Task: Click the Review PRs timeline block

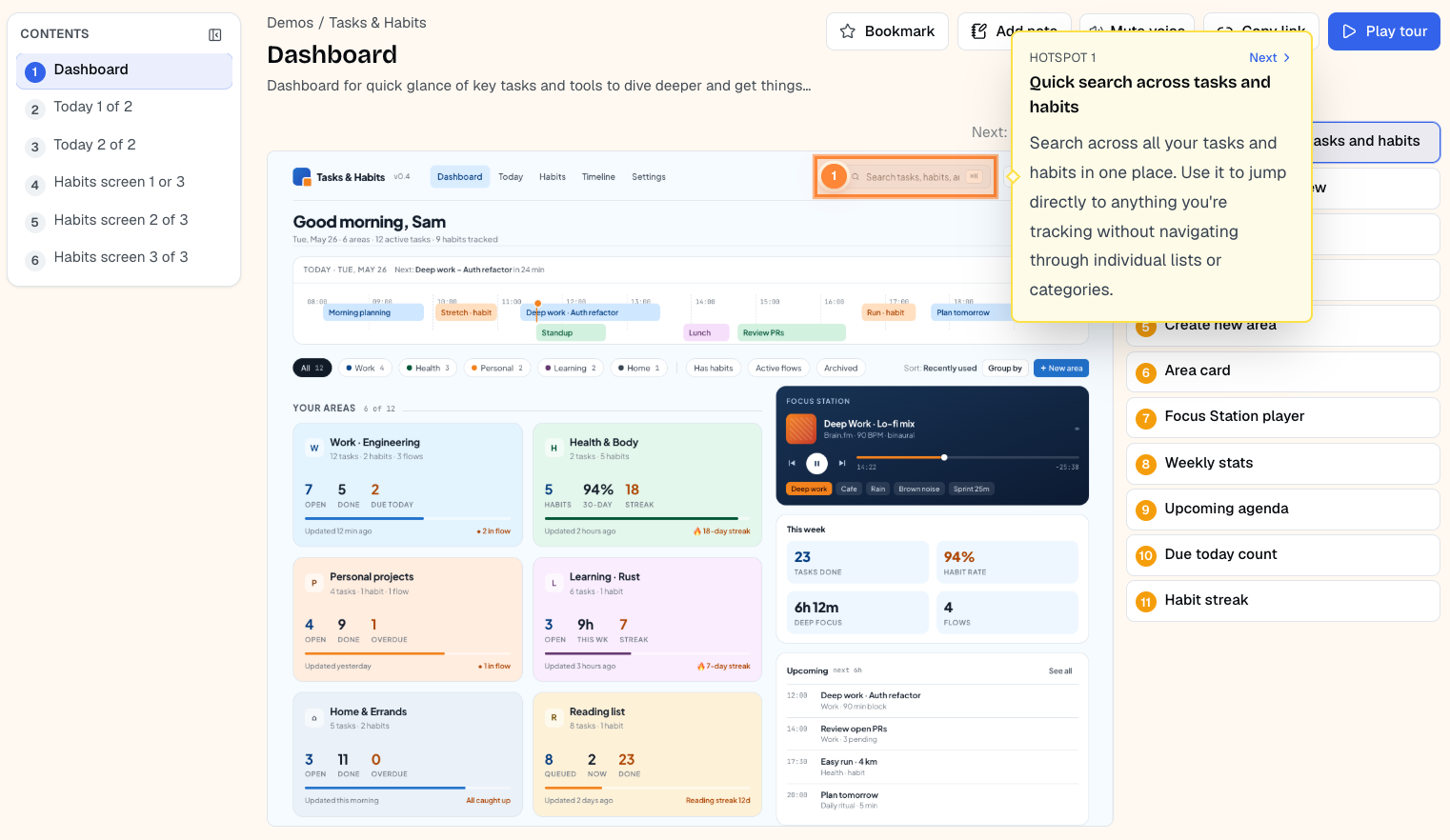Action: click(792, 333)
